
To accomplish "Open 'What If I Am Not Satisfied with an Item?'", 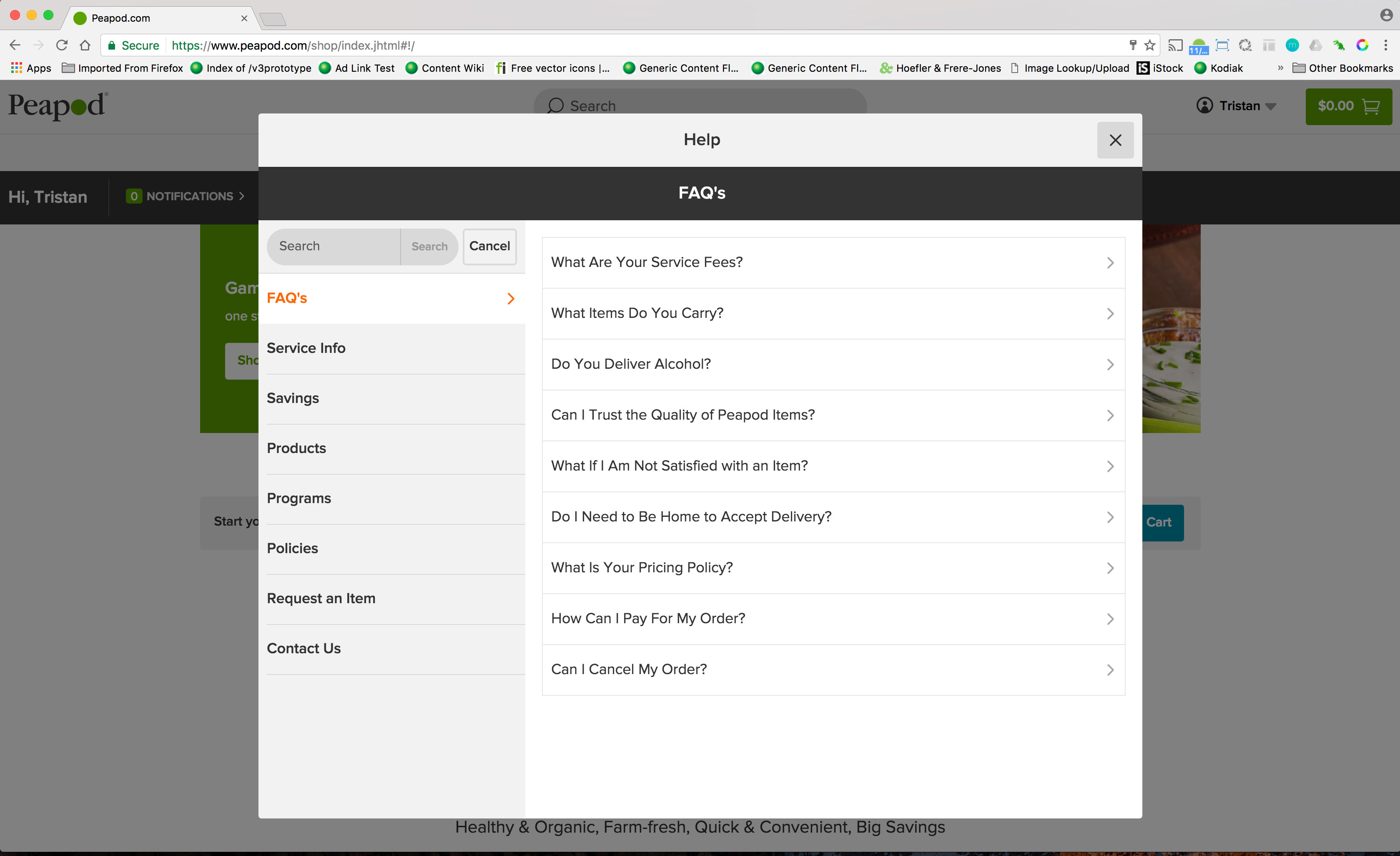I will pos(833,466).
